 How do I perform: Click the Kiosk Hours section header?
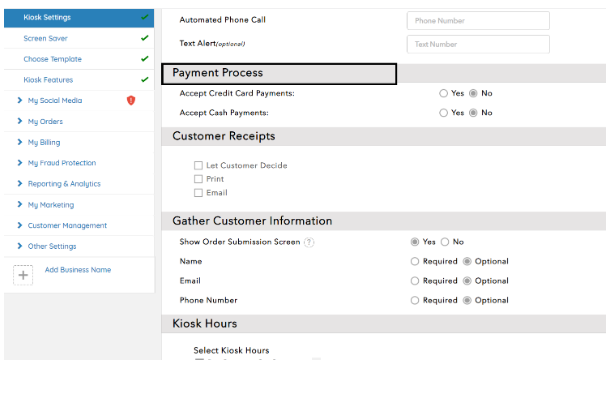pos(384,324)
